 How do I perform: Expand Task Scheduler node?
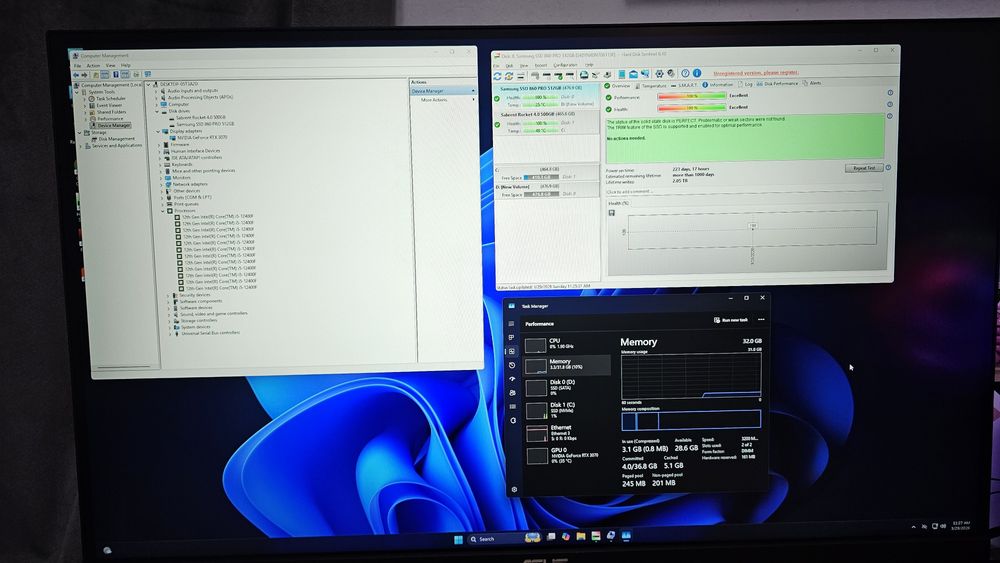(x=84, y=99)
